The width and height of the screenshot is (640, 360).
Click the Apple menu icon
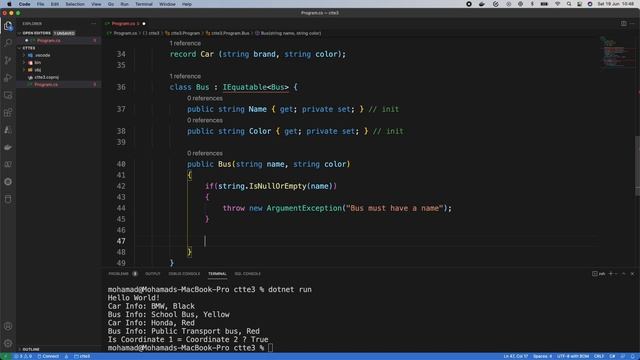pyautogui.click(x=9, y=4)
